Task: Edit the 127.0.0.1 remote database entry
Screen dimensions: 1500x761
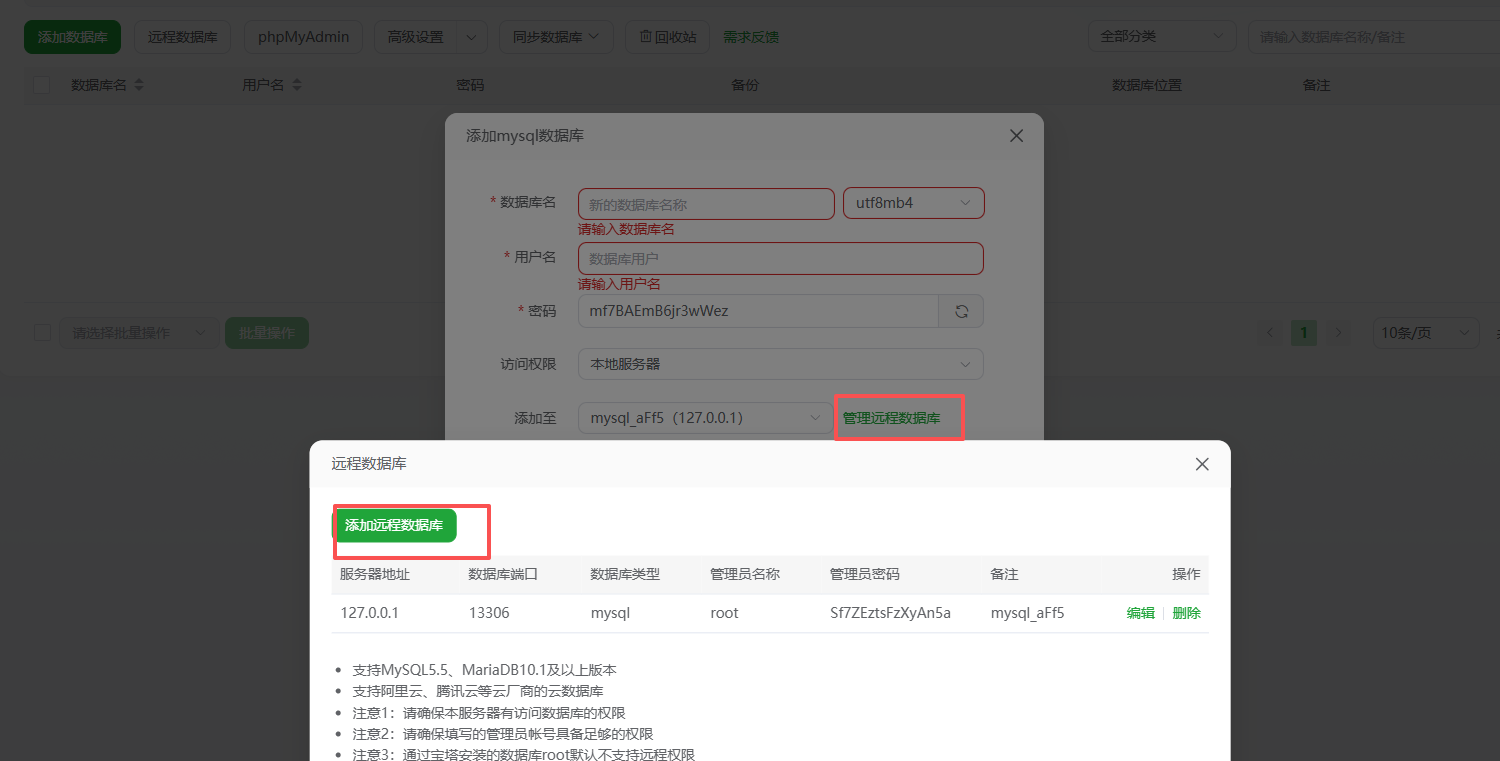Action: click(x=1140, y=612)
